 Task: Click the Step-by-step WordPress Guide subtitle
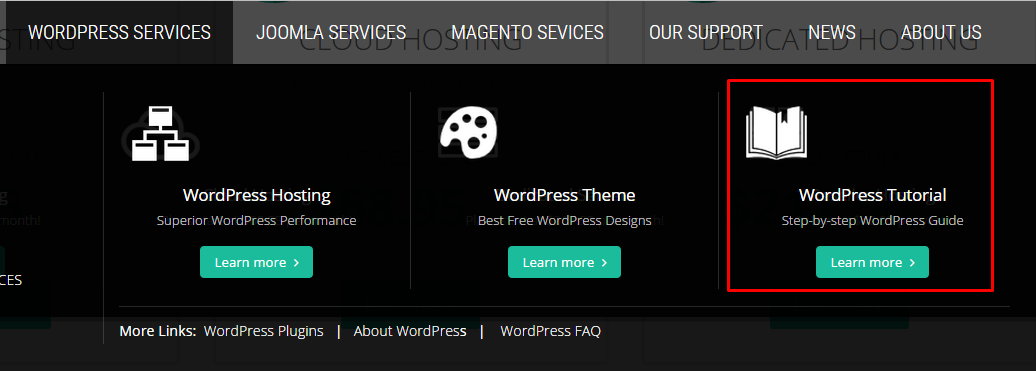coord(872,220)
